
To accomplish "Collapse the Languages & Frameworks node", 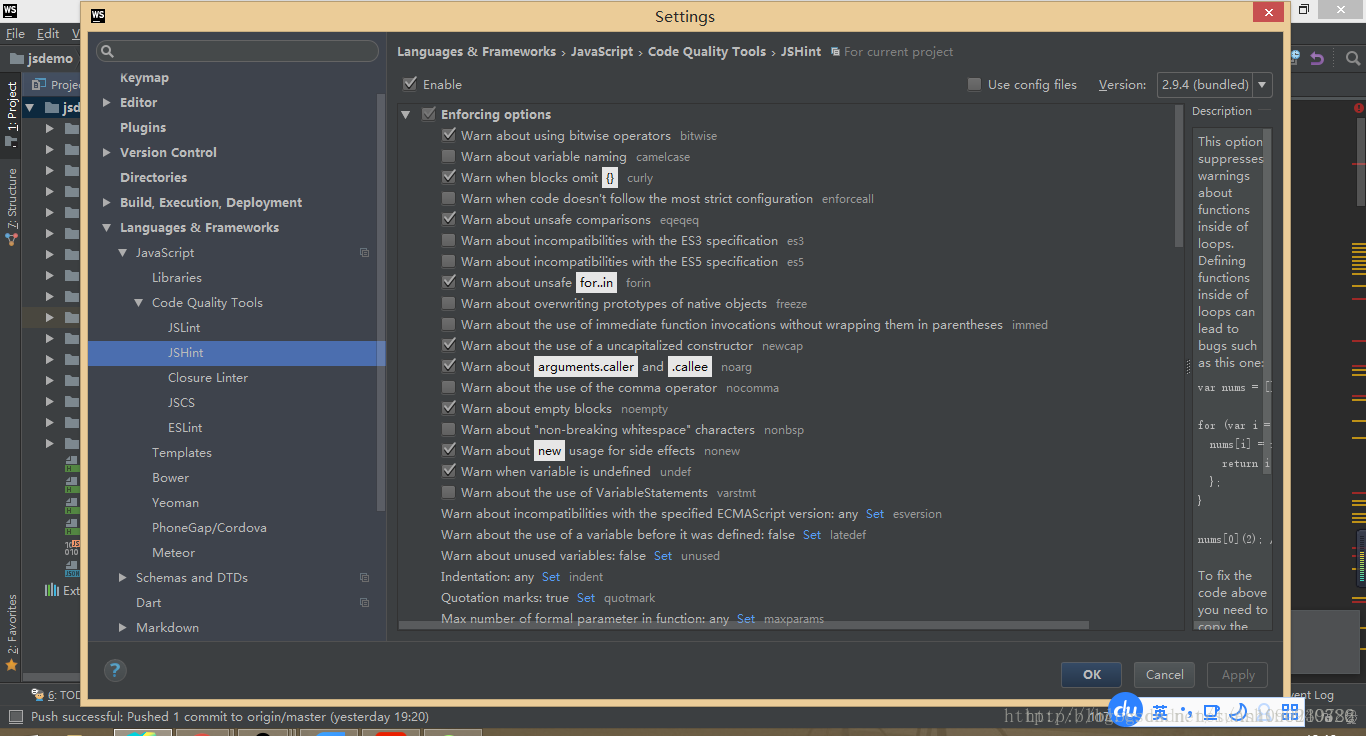I will click(107, 228).
